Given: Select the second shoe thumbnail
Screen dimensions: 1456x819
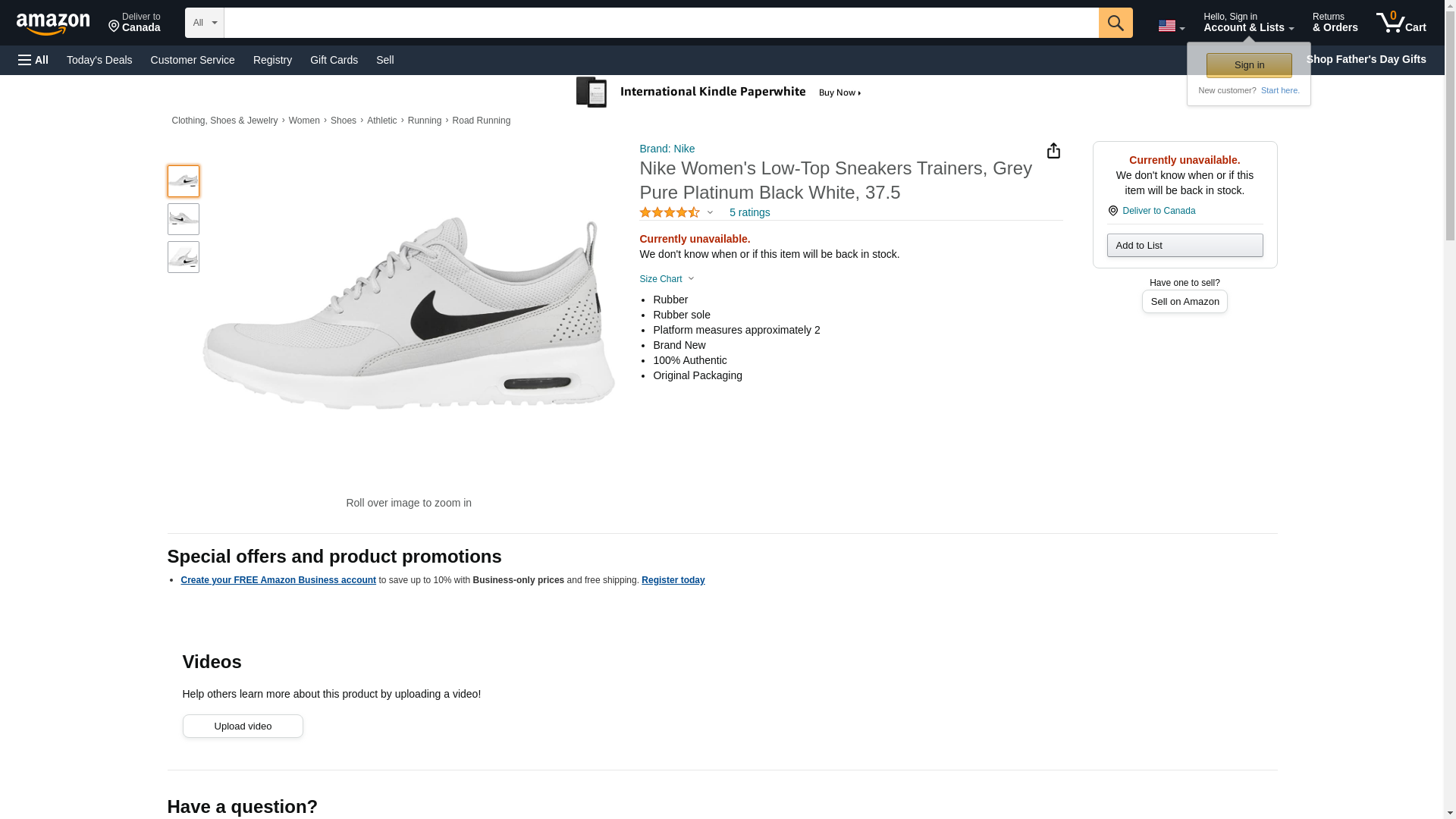Looking at the screenshot, I should [184, 219].
